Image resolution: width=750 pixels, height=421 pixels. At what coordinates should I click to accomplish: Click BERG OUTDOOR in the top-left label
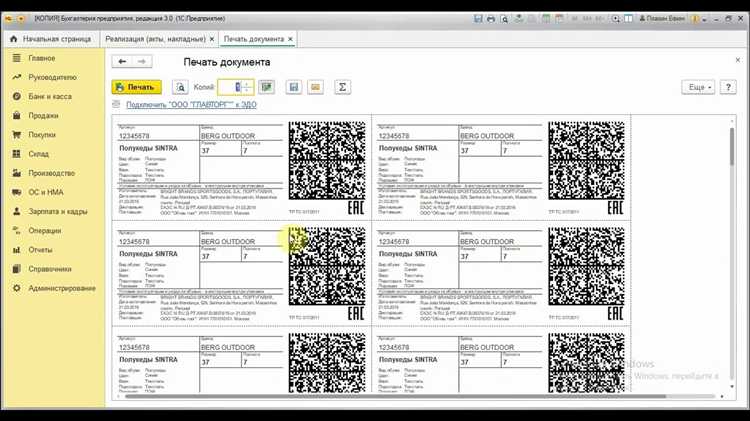coord(228,136)
